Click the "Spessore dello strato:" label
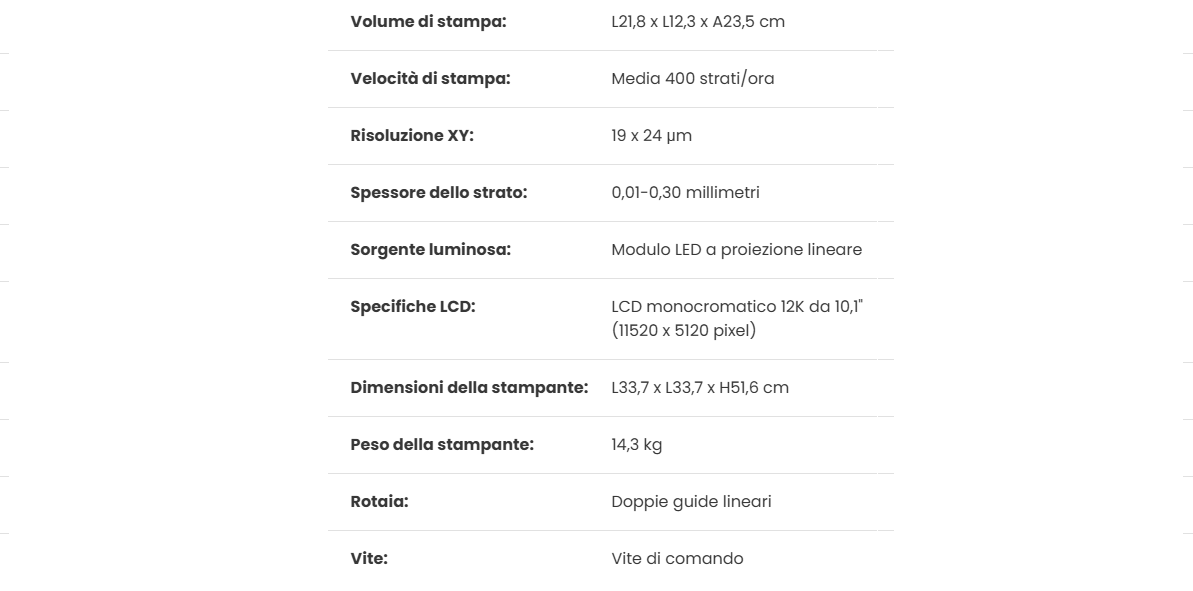Image resolution: width=1193 pixels, height=591 pixels. point(438,193)
